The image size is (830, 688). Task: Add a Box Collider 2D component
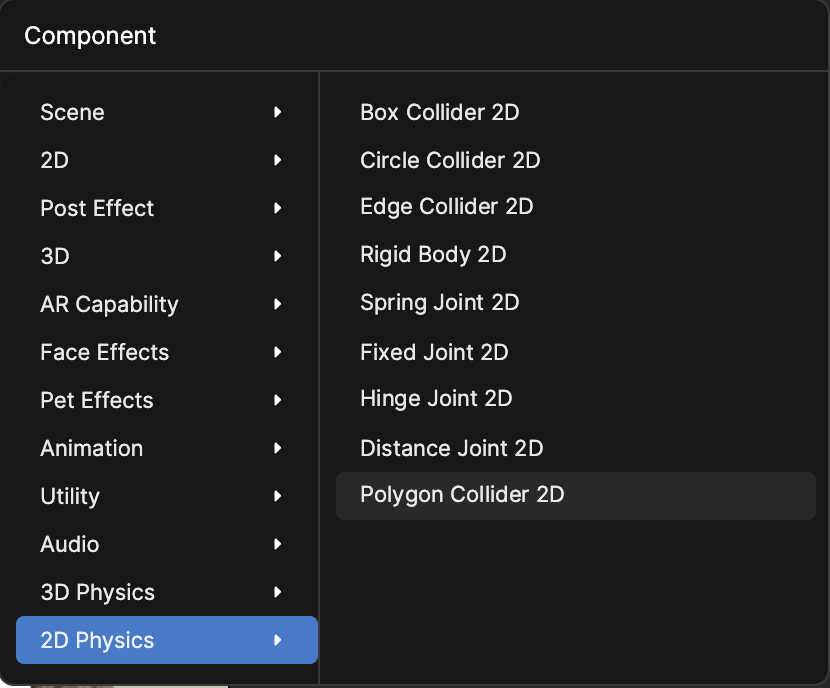coord(576,112)
